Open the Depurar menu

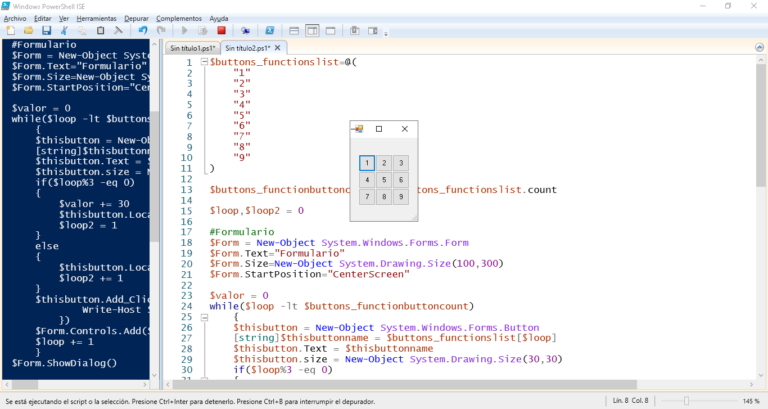pos(136,19)
